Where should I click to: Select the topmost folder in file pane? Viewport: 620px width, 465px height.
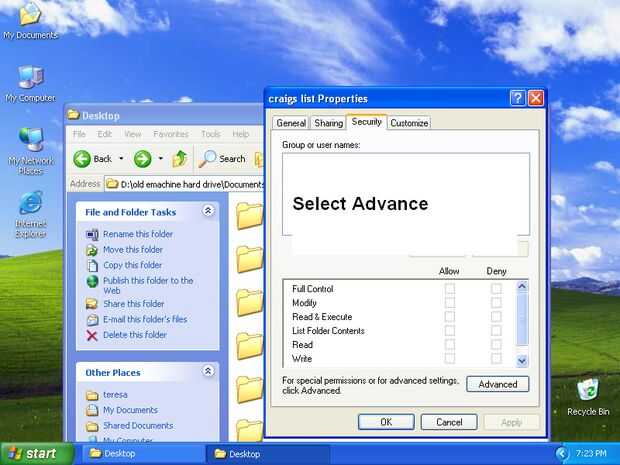(250, 215)
